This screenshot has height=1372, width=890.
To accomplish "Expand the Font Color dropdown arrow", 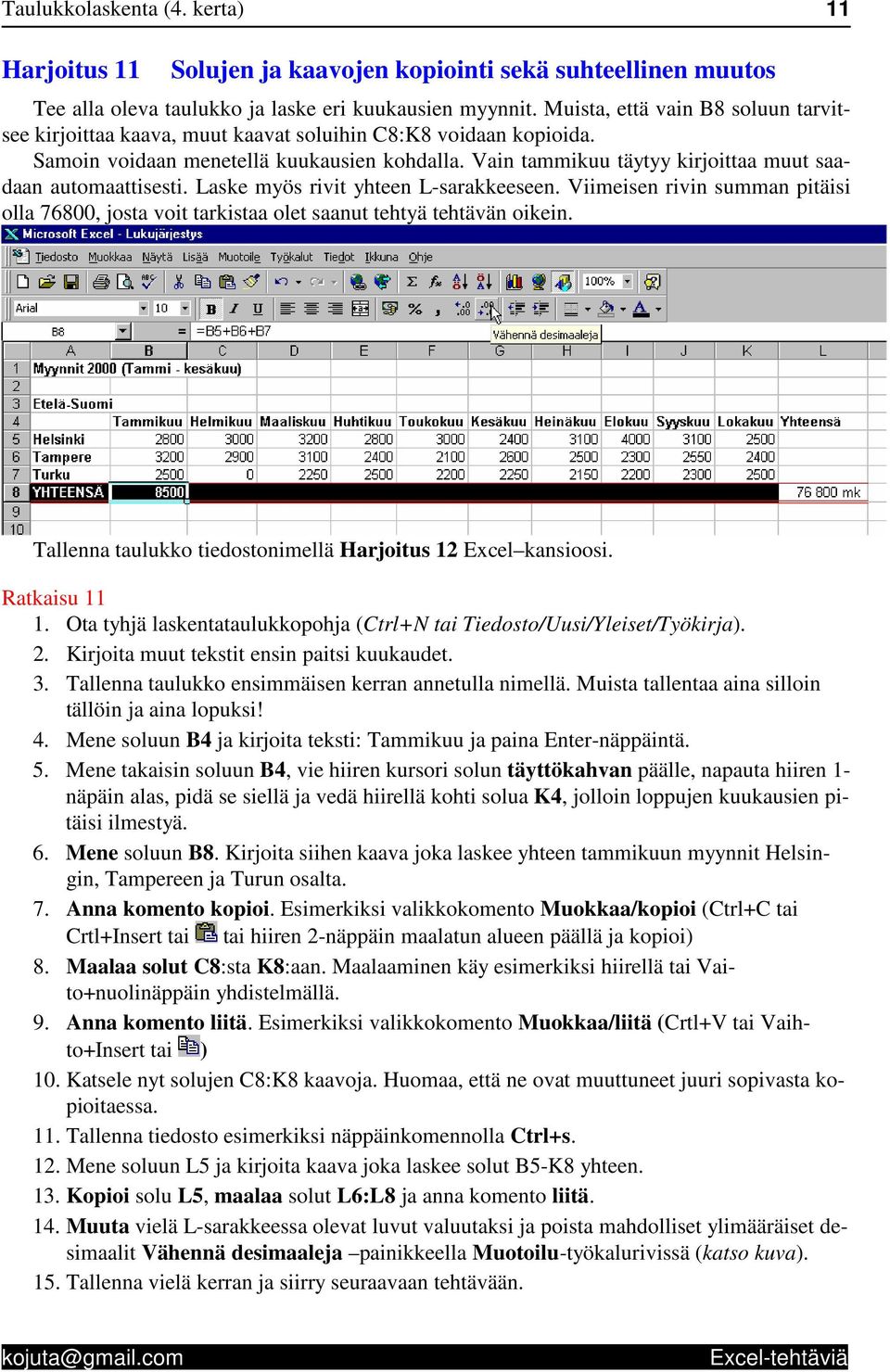I will click(x=658, y=309).
